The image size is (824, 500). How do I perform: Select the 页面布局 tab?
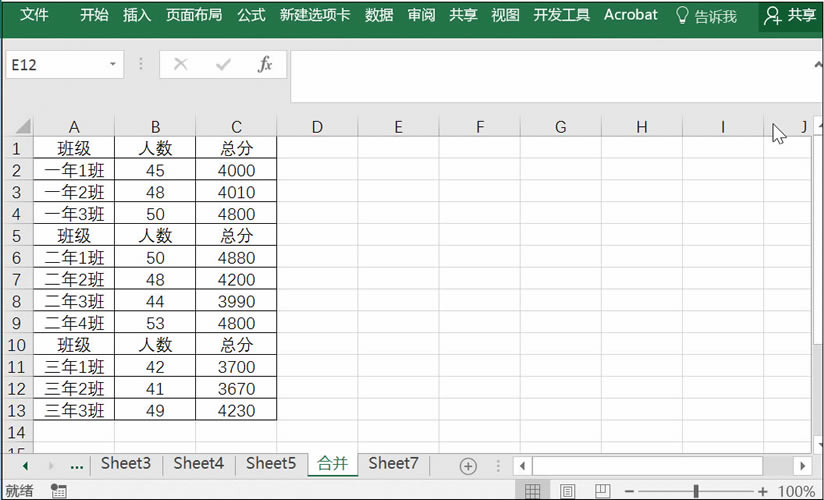tap(194, 15)
